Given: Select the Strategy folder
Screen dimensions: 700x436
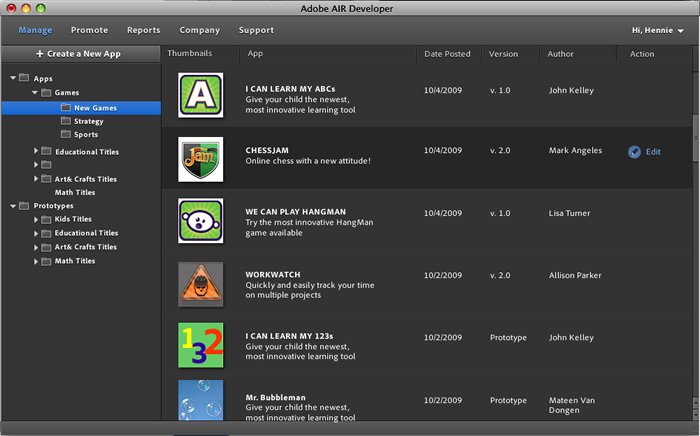Looking at the screenshot, I should pyautogui.click(x=89, y=121).
